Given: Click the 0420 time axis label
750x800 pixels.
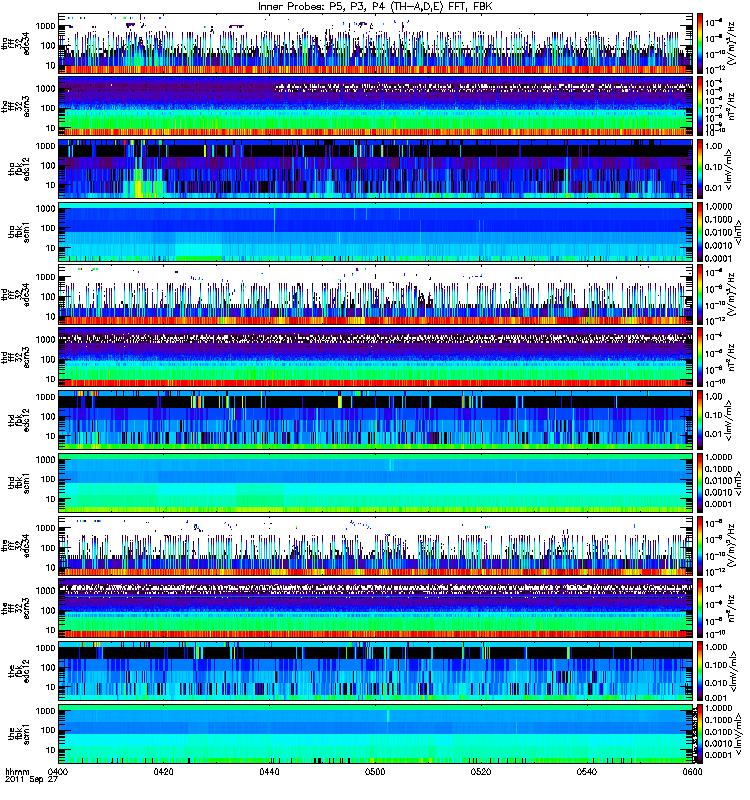Looking at the screenshot, I should (x=163, y=772).
